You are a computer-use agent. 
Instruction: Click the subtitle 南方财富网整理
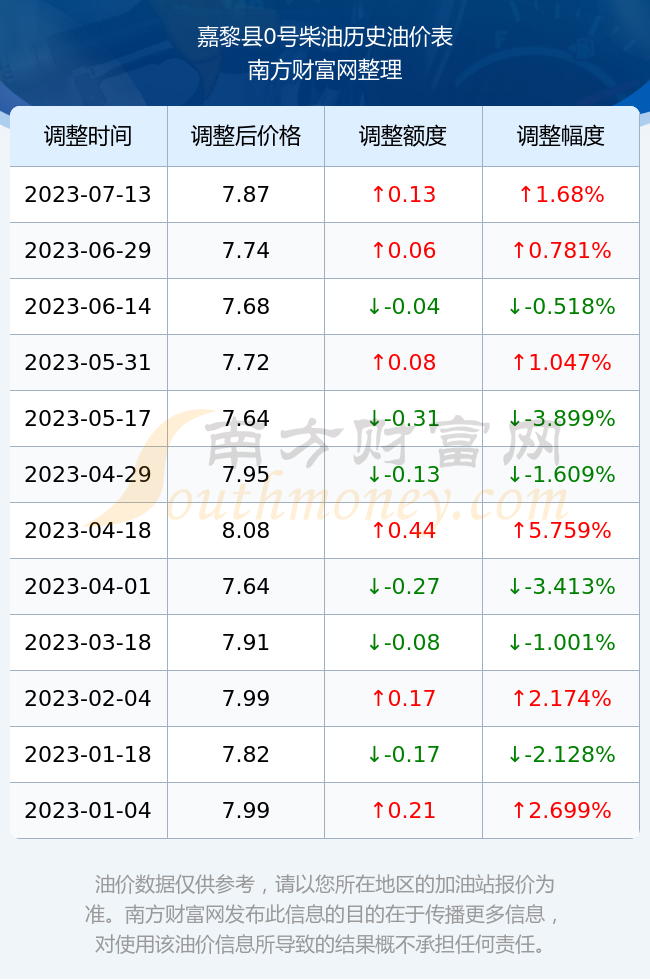click(325, 69)
